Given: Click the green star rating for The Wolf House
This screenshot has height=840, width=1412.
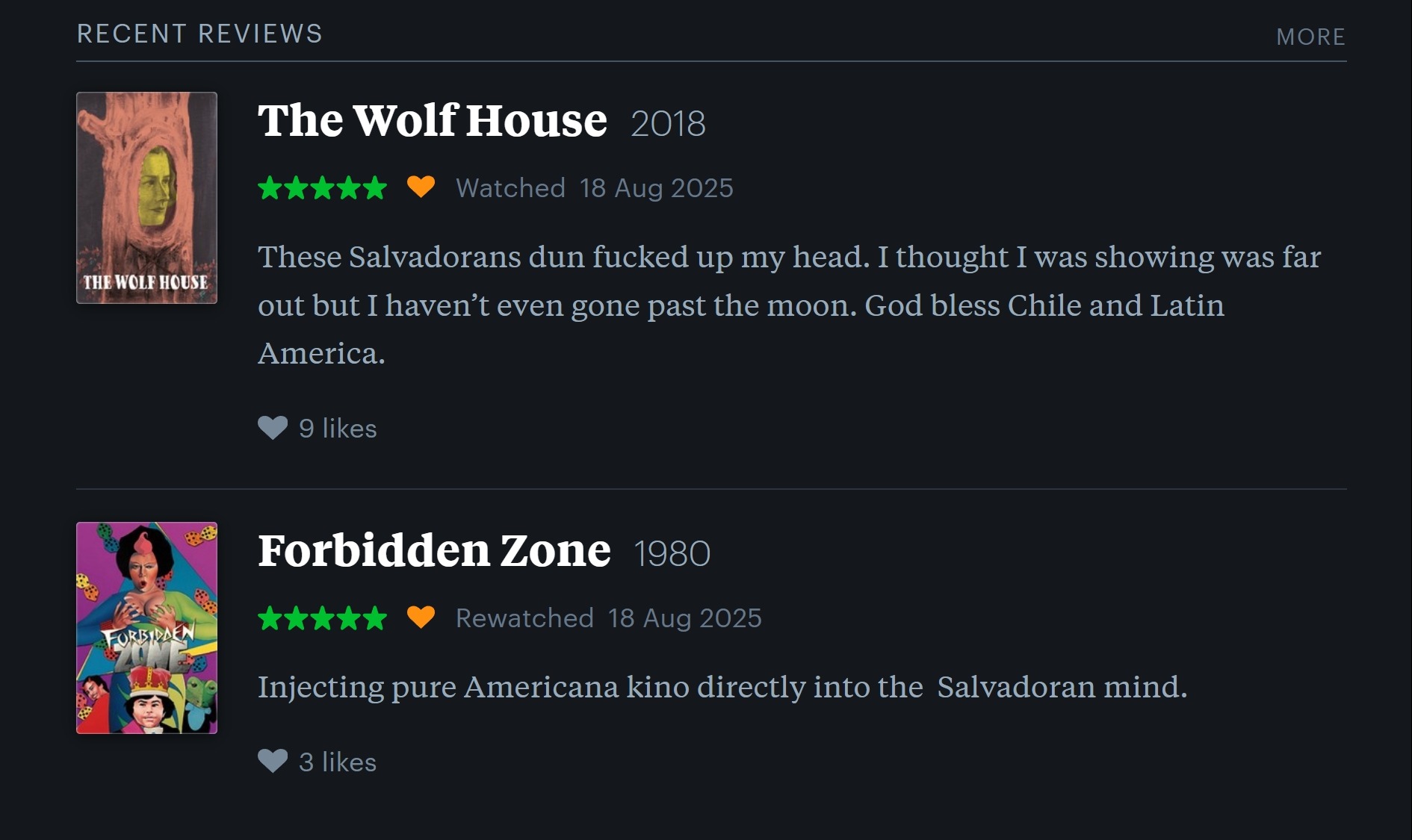Looking at the screenshot, I should pos(322,187).
